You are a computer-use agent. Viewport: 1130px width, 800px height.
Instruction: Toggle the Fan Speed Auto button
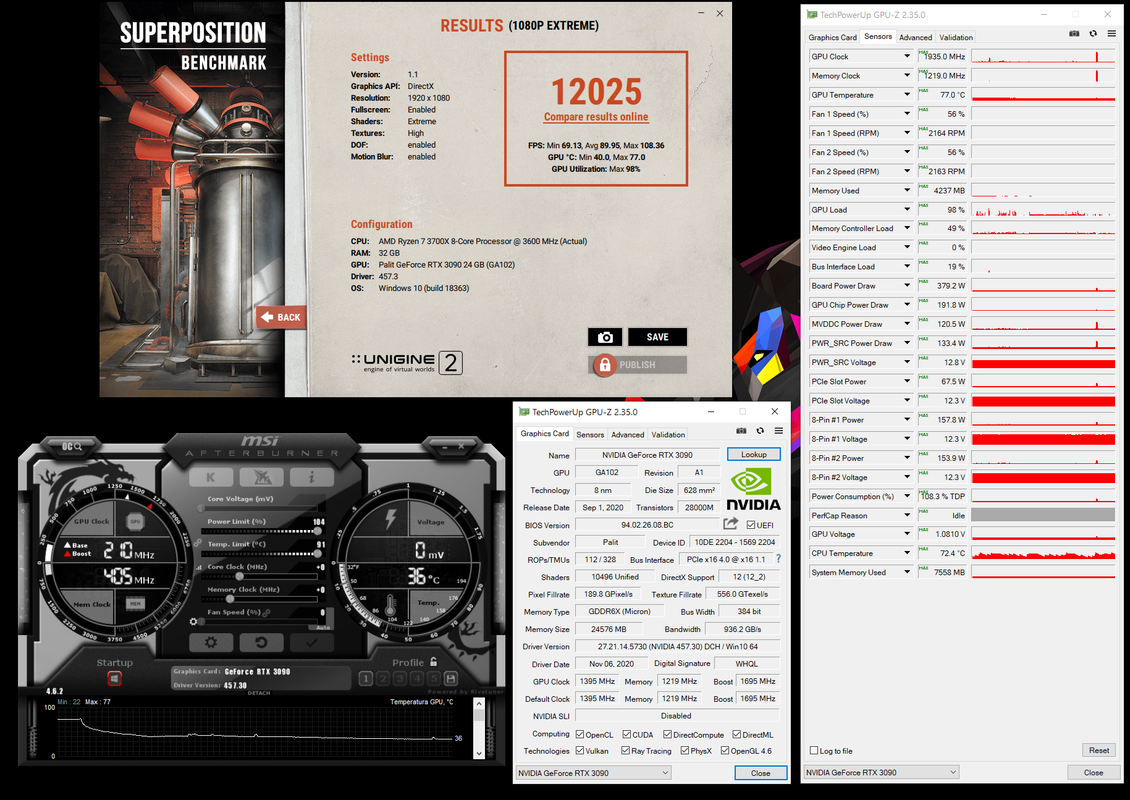point(323,627)
